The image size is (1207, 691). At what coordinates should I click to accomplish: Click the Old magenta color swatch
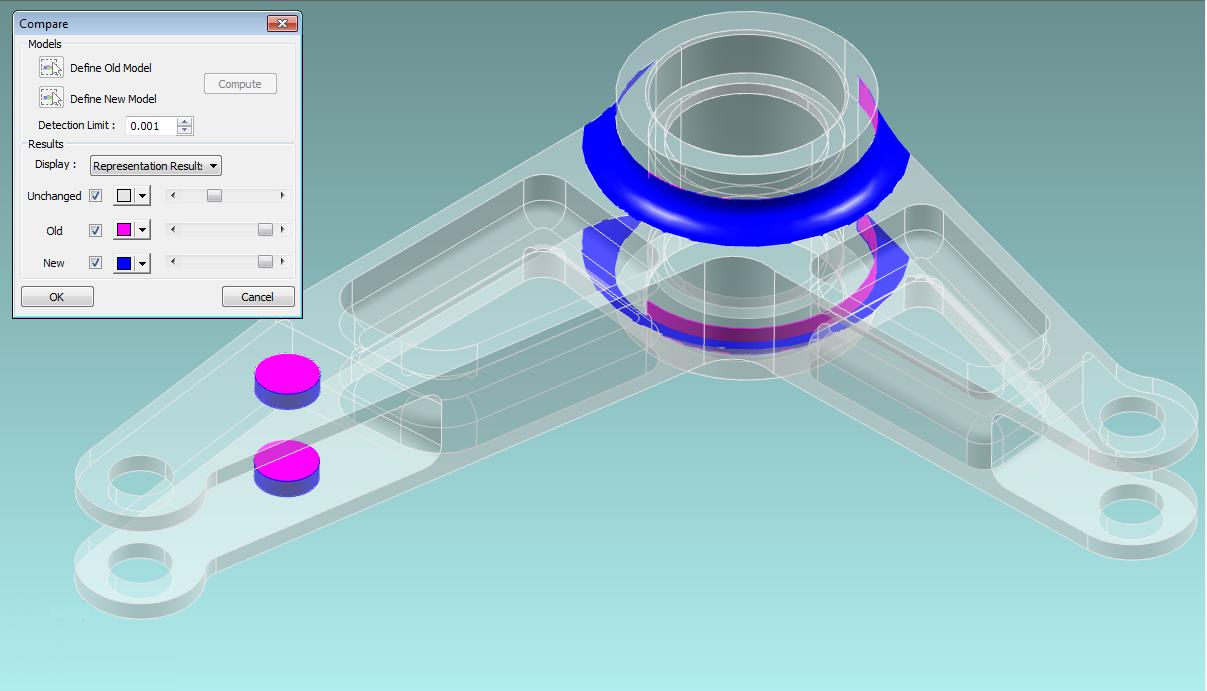(x=124, y=230)
